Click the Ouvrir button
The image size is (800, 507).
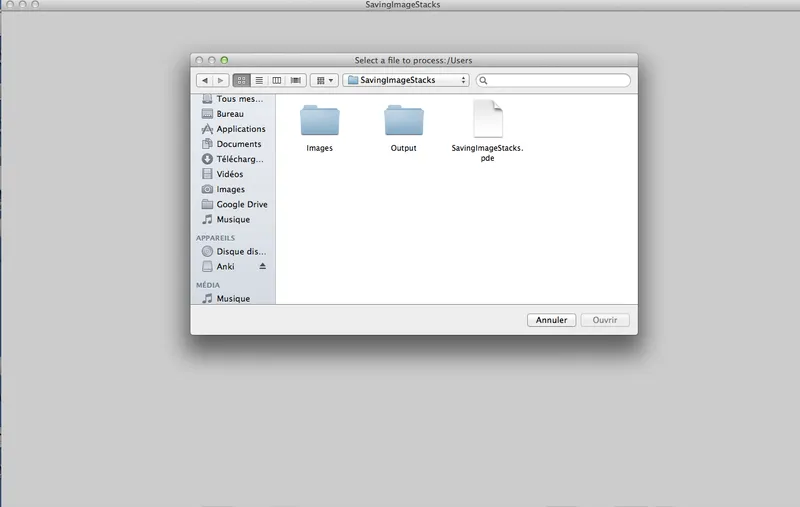click(605, 320)
